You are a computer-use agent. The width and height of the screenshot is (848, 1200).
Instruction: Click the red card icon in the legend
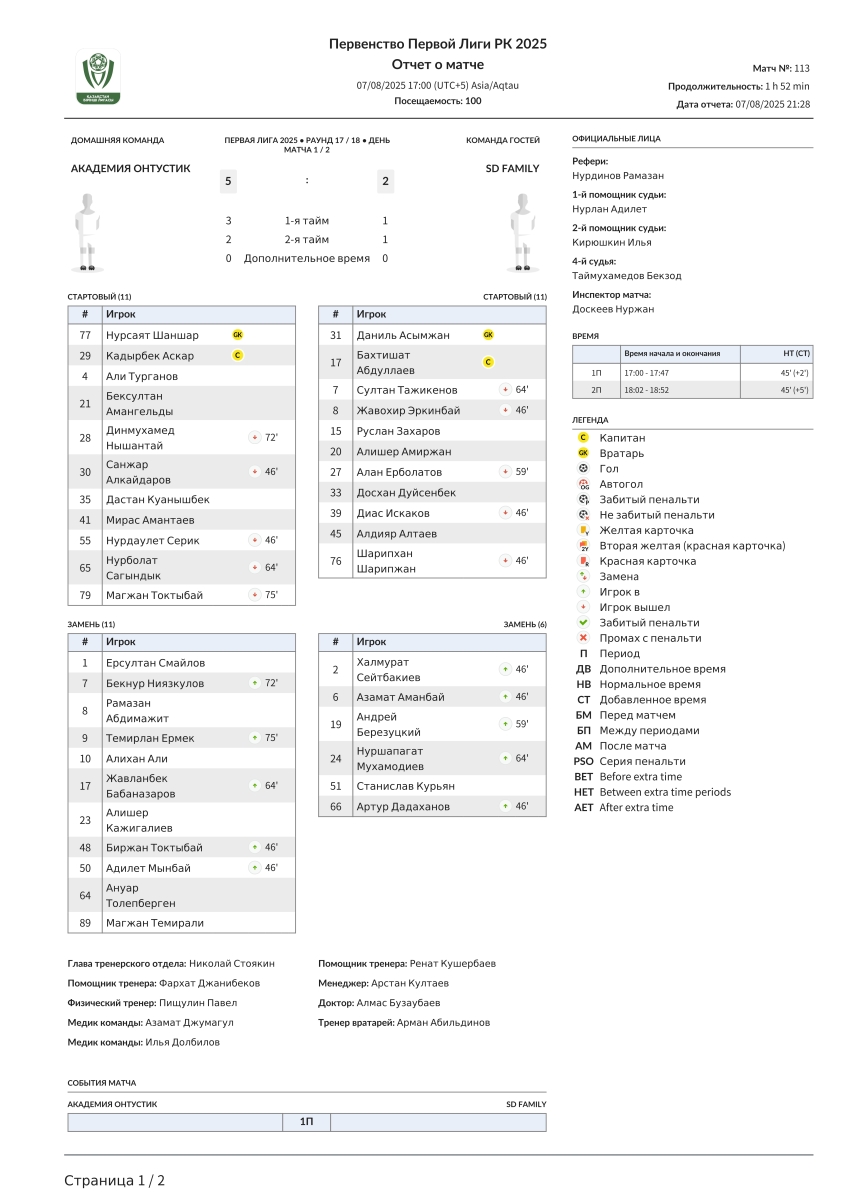[583, 562]
